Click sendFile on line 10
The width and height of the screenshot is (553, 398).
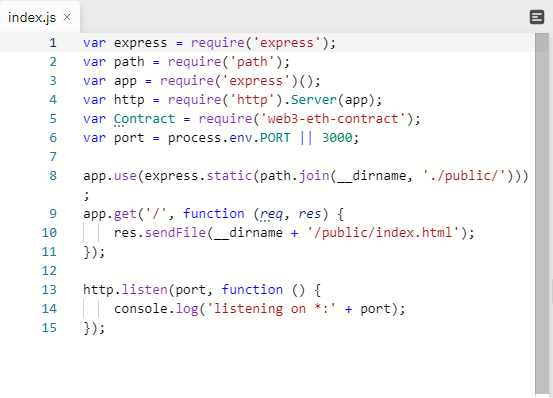[x=175, y=233]
